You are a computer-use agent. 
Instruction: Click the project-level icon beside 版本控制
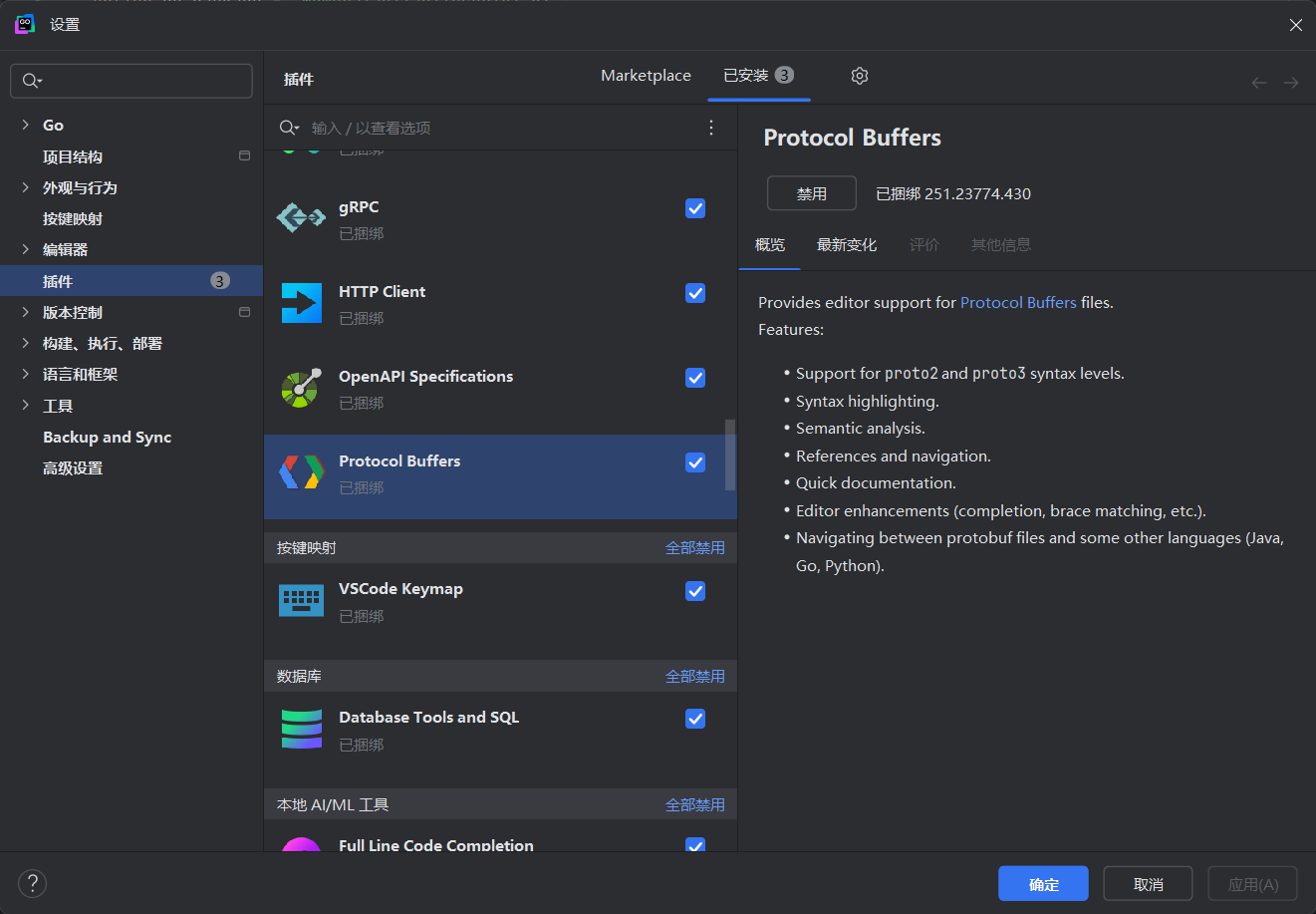(x=244, y=312)
